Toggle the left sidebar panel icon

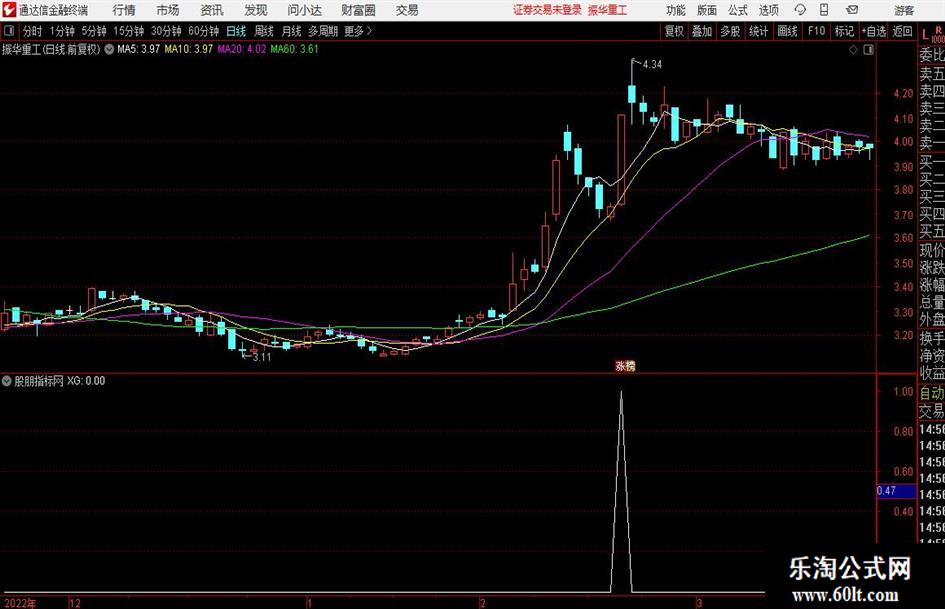[x=8, y=31]
